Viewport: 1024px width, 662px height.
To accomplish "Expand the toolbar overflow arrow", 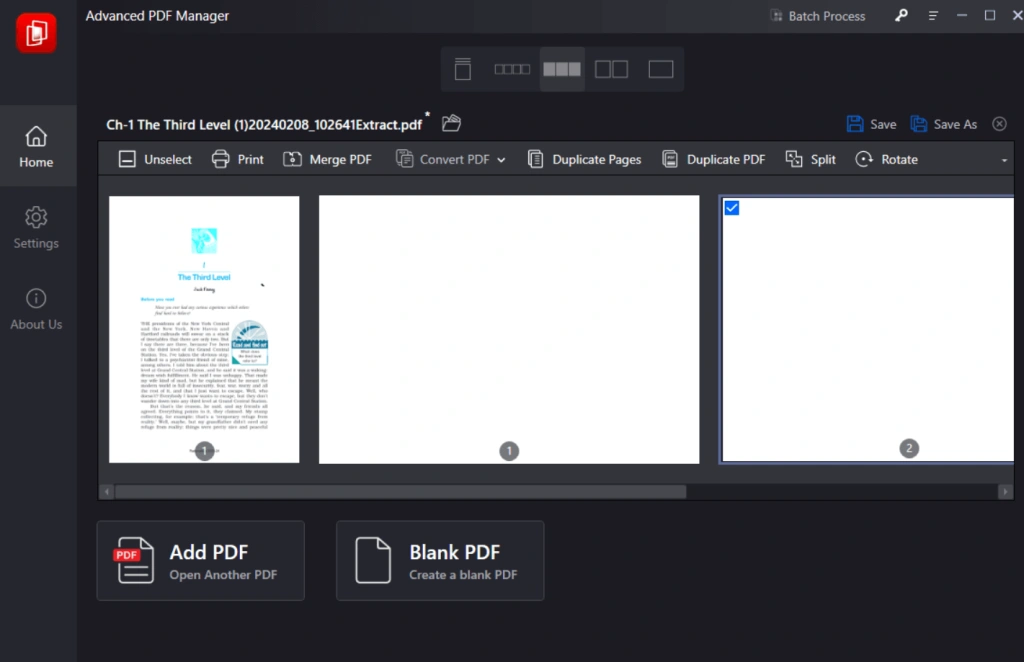I will click(1004, 160).
